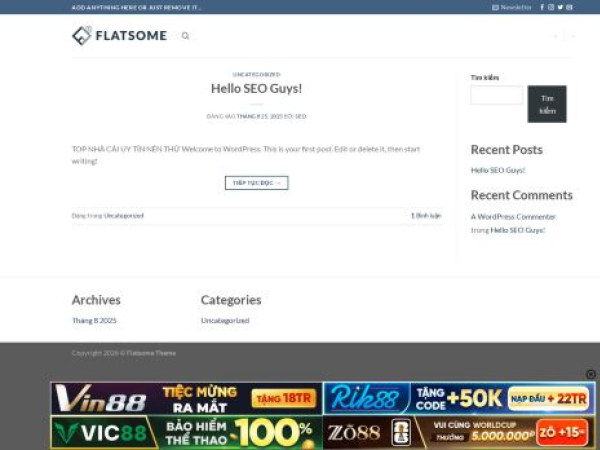Open Uncategorized under Categories
The height and width of the screenshot is (450, 600).
click(x=225, y=320)
